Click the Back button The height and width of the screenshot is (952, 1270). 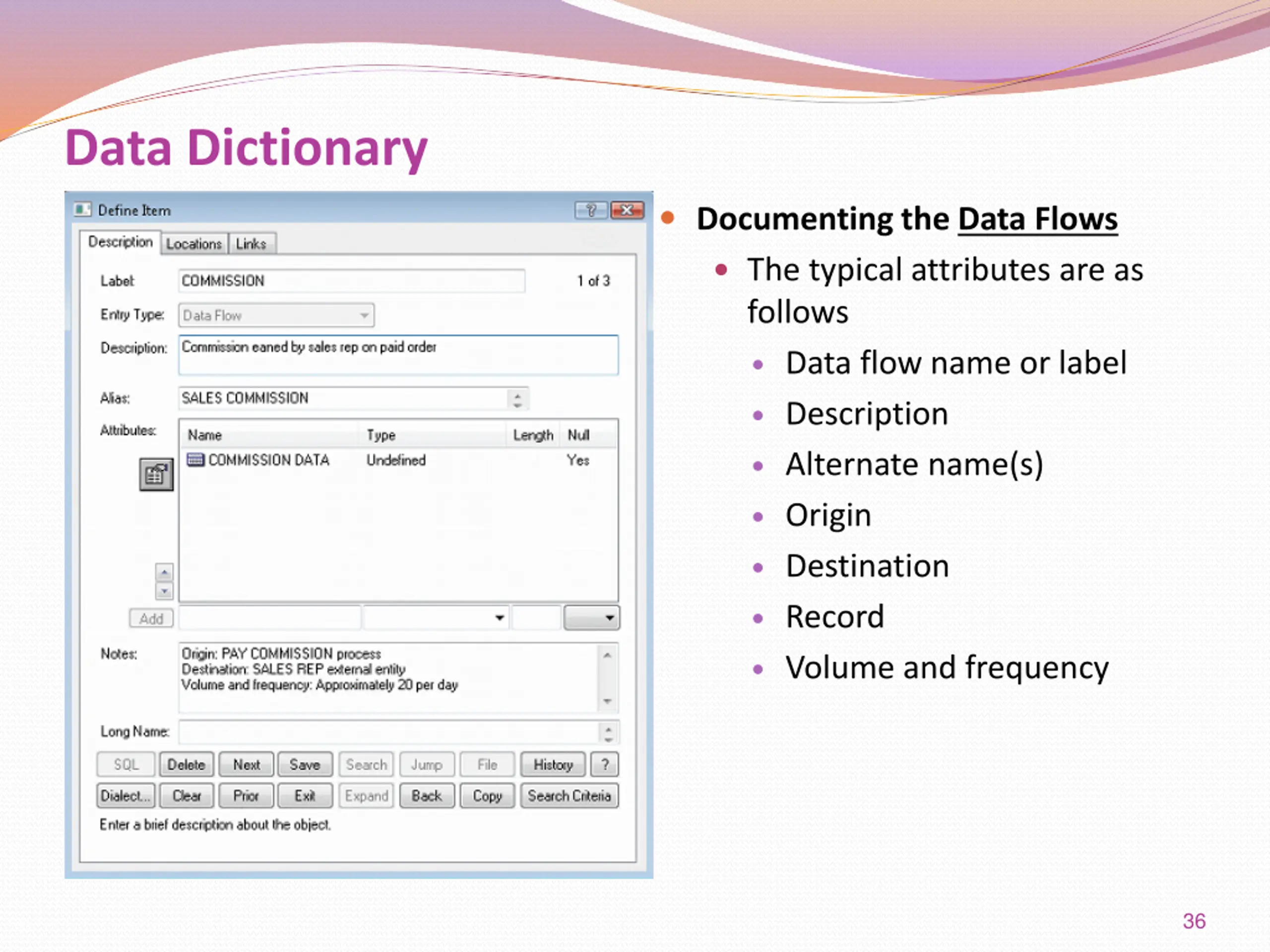[x=427, y=796]
